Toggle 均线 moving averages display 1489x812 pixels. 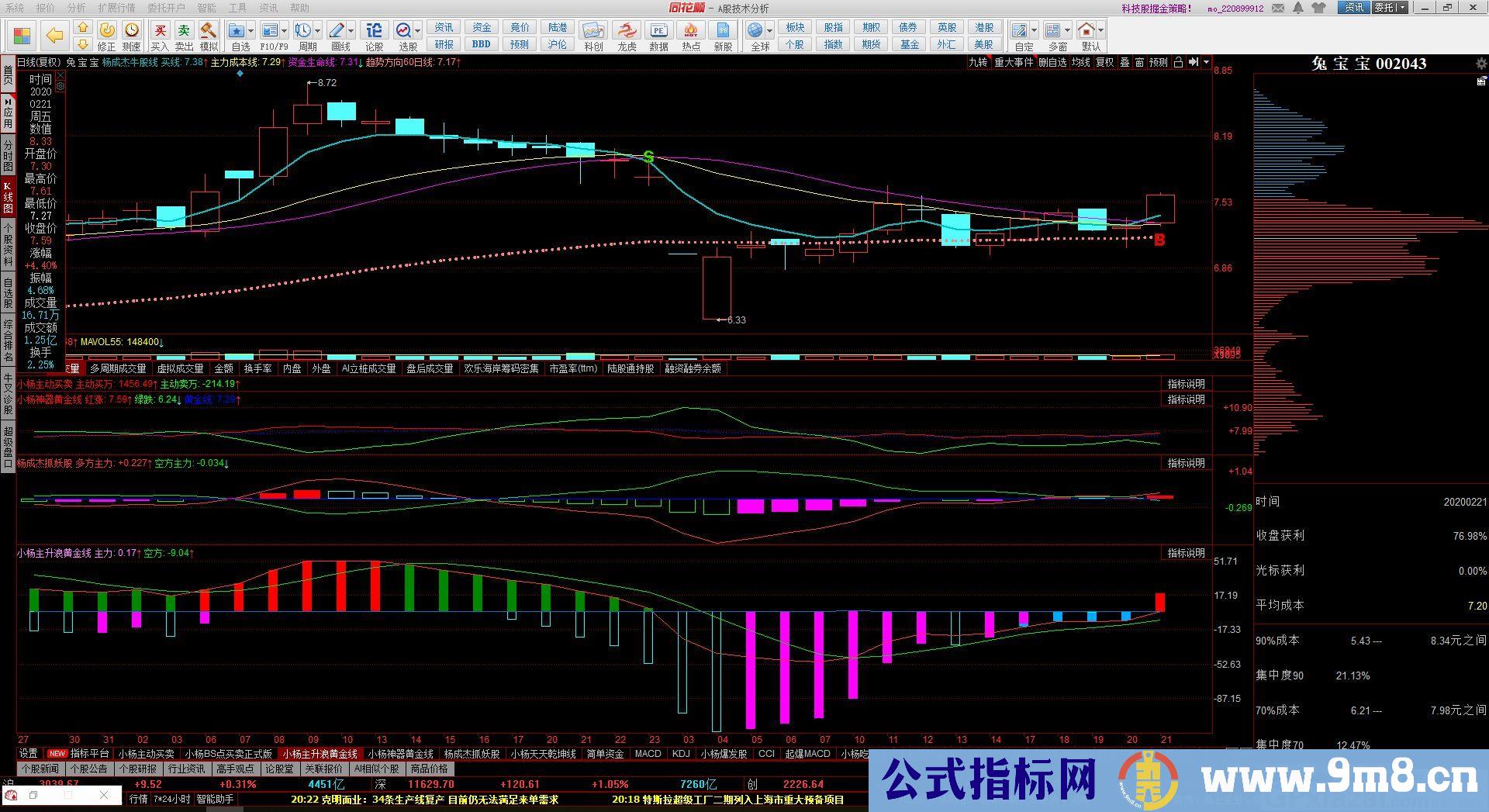[x=1080, y=62]
